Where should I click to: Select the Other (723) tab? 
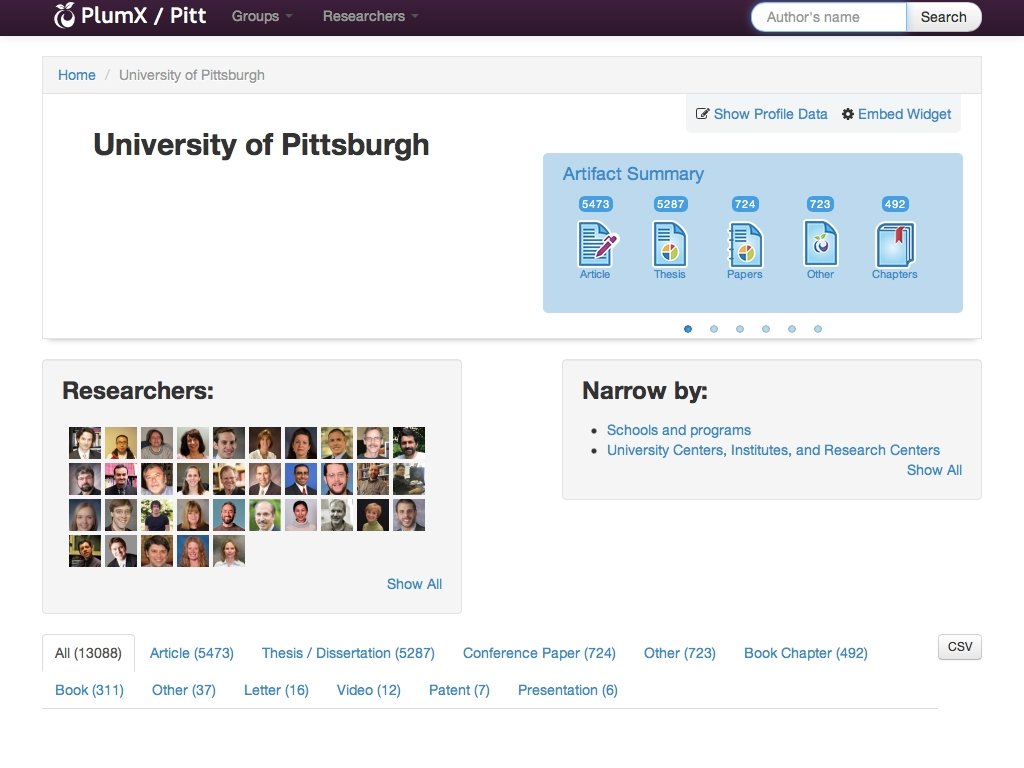[679, 653]
